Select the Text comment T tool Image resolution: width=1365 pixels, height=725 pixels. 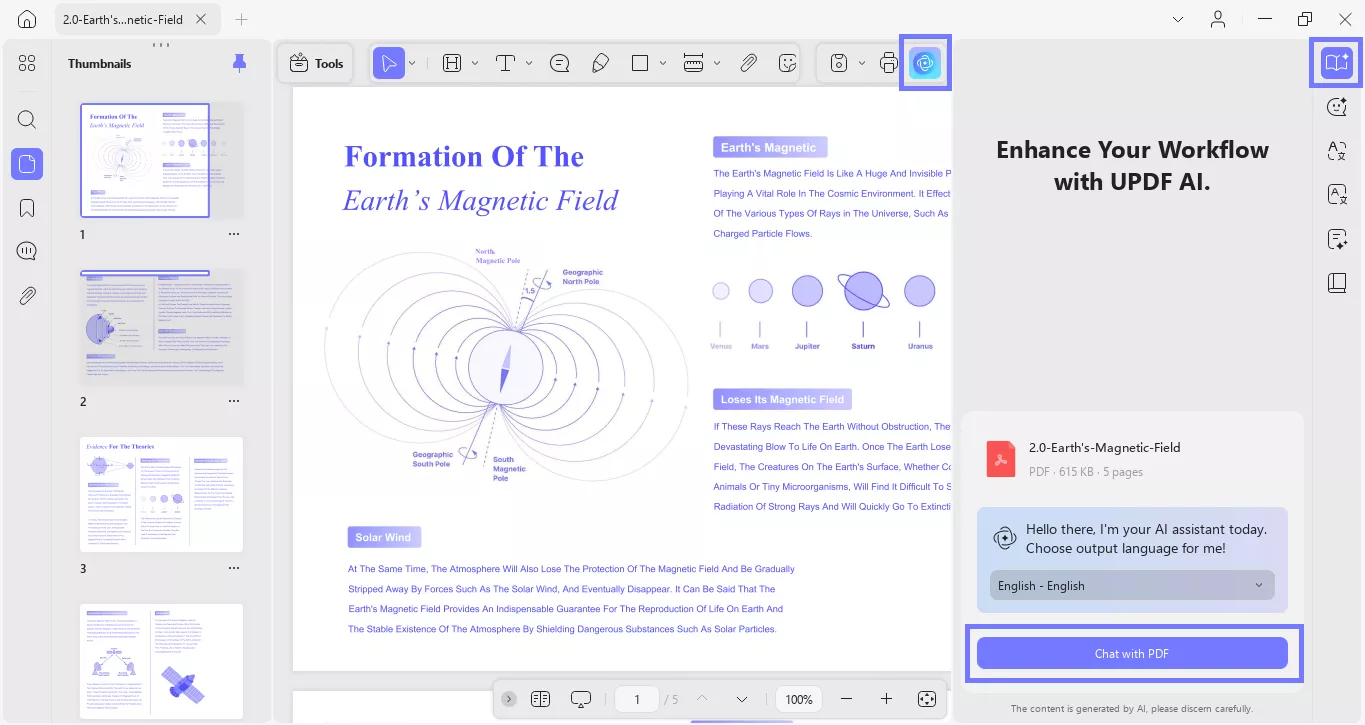click(x=505, y=64)
